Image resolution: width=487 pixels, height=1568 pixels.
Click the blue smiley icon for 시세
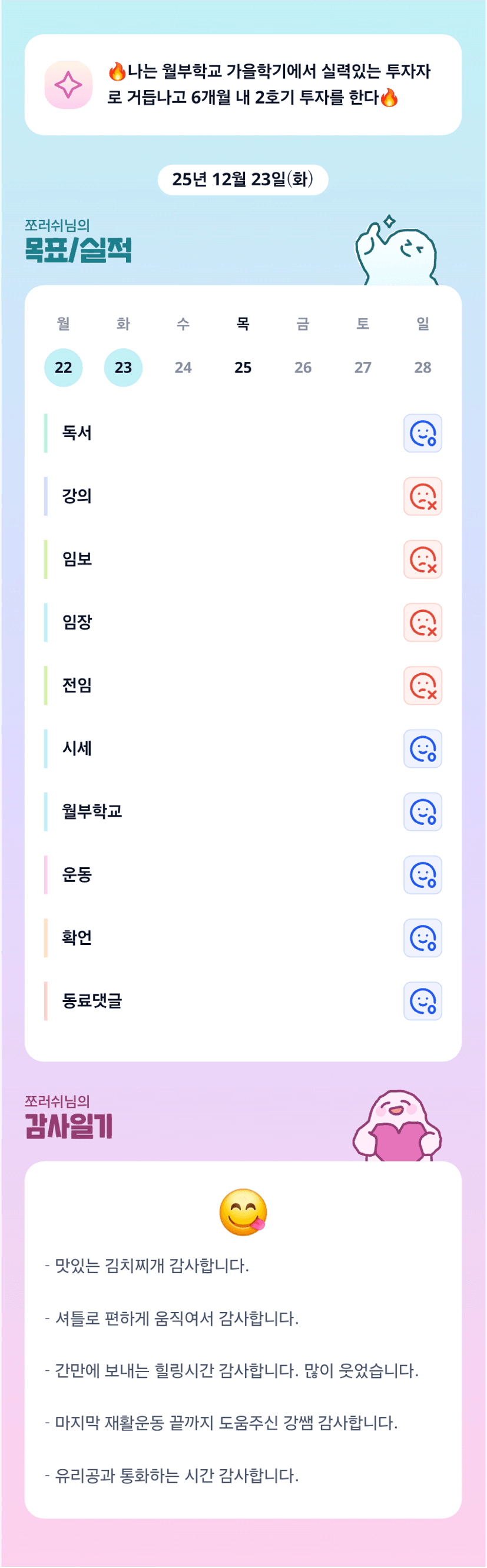422,748
